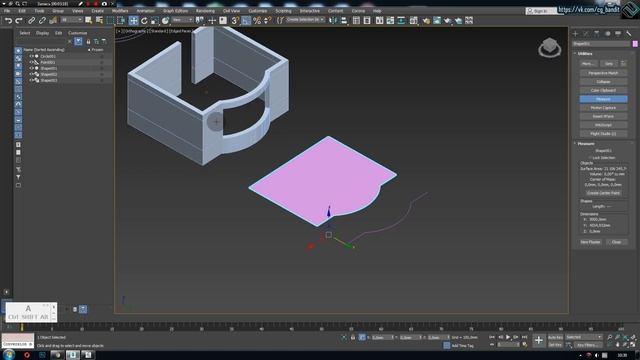Screen dimensions: 640x360
Task: Hide Point001 with its eye icon
Action: [x=31, y=62]
